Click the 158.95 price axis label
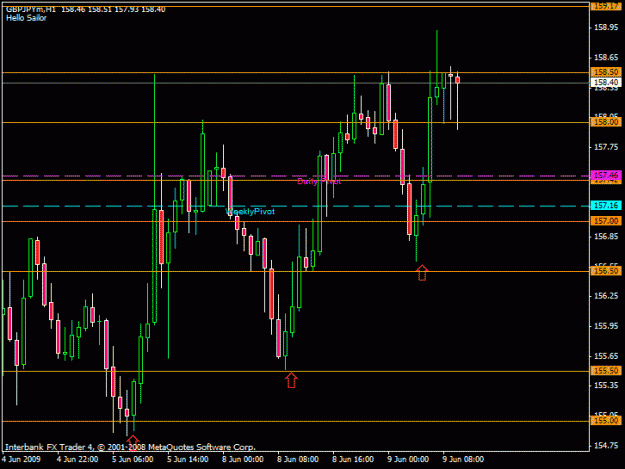Screen dimensions: 625x469 click(606, 27)
